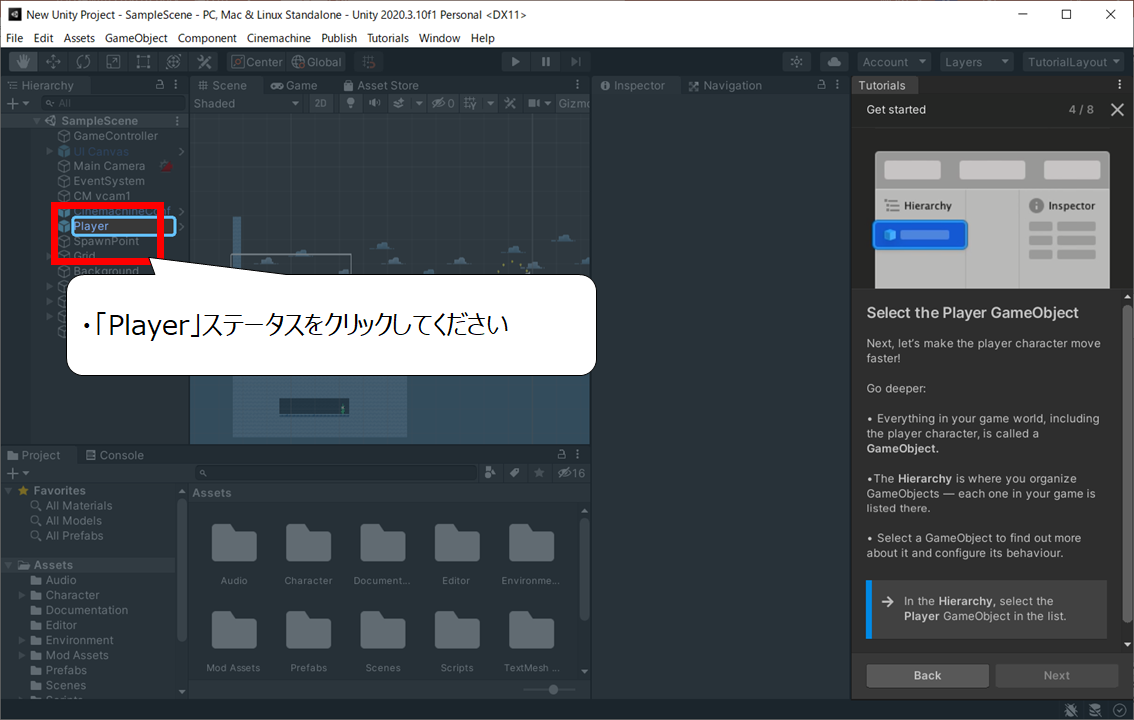This screenshot has width=1134, height=720.
Task: Lock the Hierarchy panel
Action: click(160, 85)
